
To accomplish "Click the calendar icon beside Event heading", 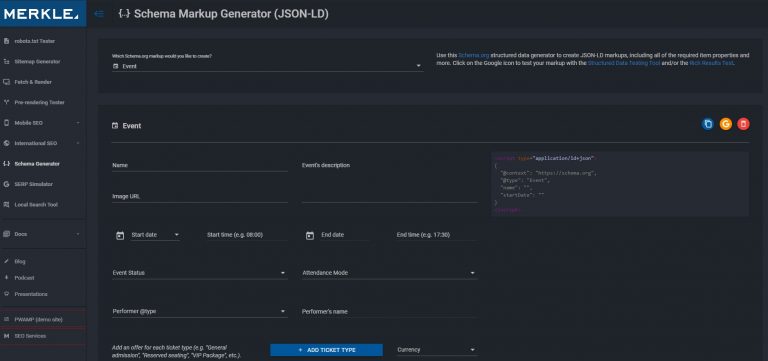I will (x=115, y=126).
